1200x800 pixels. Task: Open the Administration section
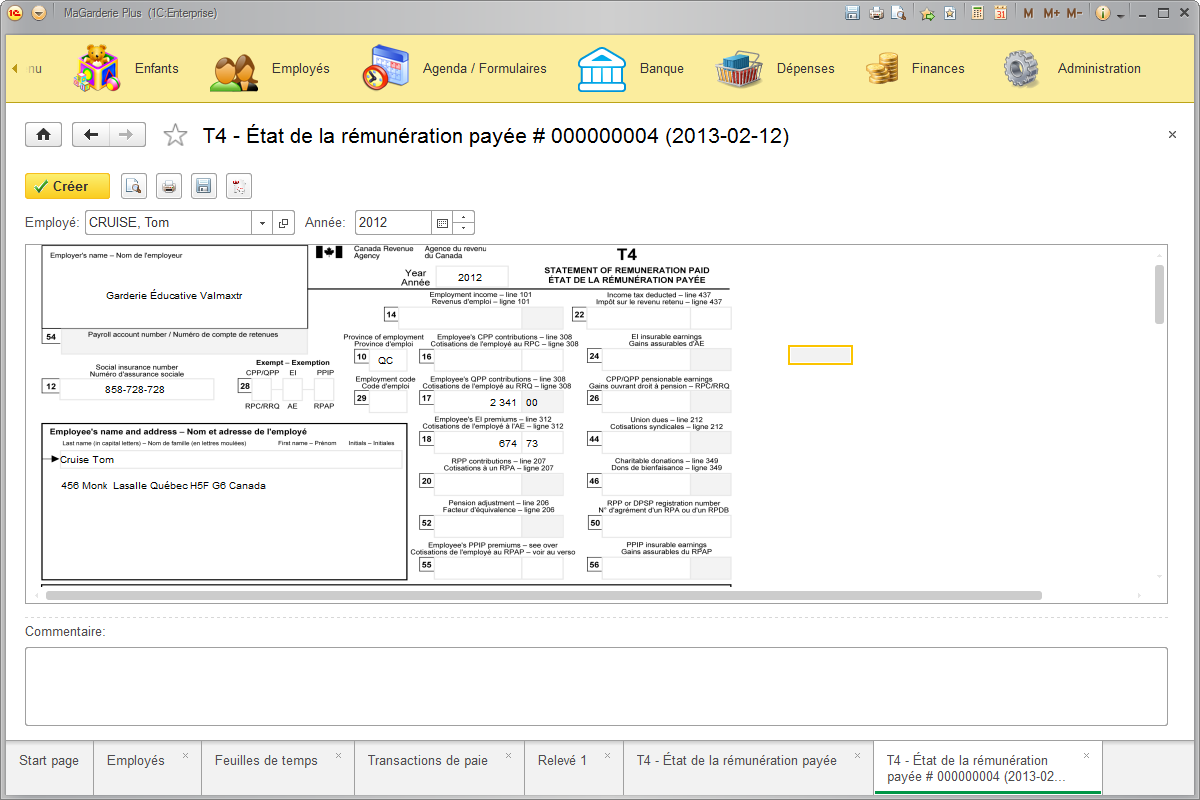[x=1099, y=68]
